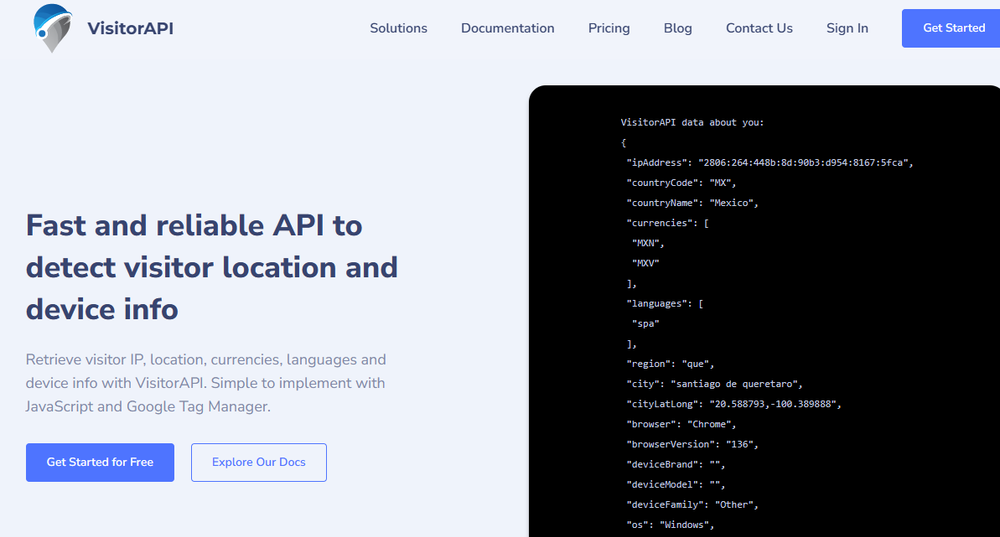Image resolution: width=1000 pixels, height=537 pixels.
Task: Click the "browser": "Chrome" line
Action: [x=681, y=424]
